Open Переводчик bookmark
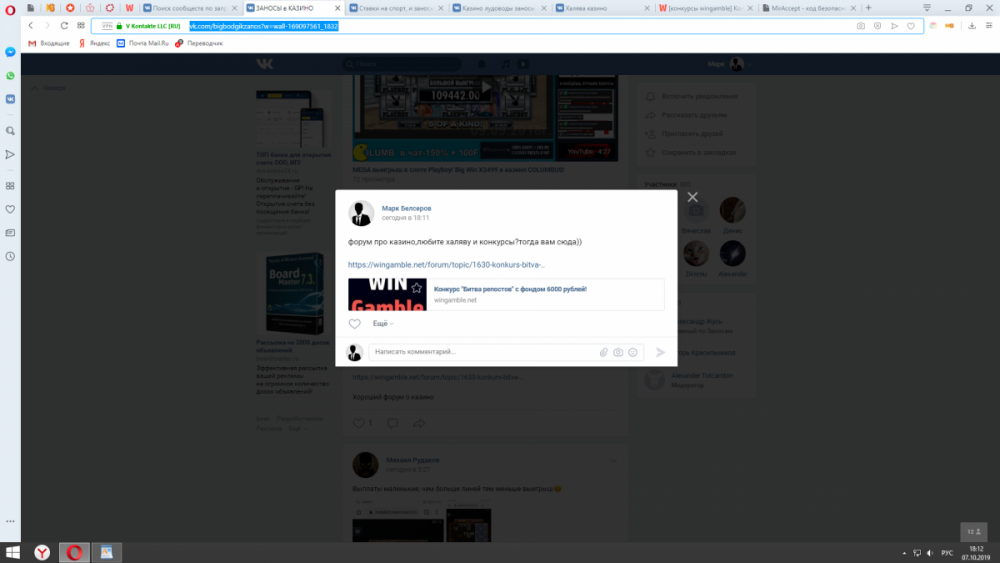1000x563 pixels. coord(199,43)
